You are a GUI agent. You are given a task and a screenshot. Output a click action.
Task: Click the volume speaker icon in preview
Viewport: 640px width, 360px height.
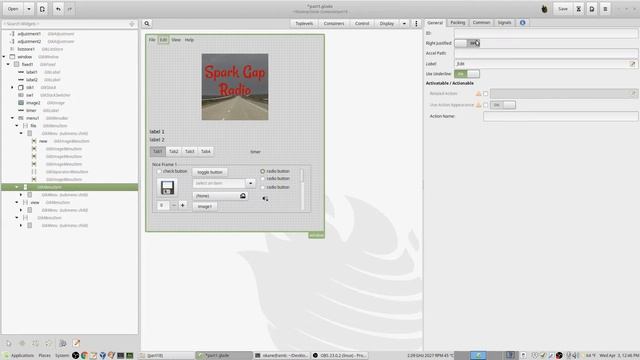point(265,199)
